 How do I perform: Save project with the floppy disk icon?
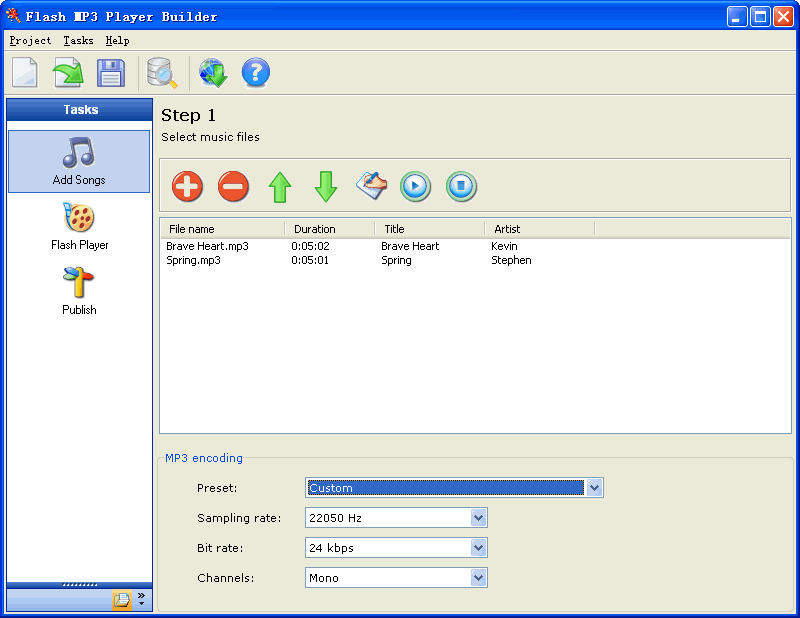111,72
